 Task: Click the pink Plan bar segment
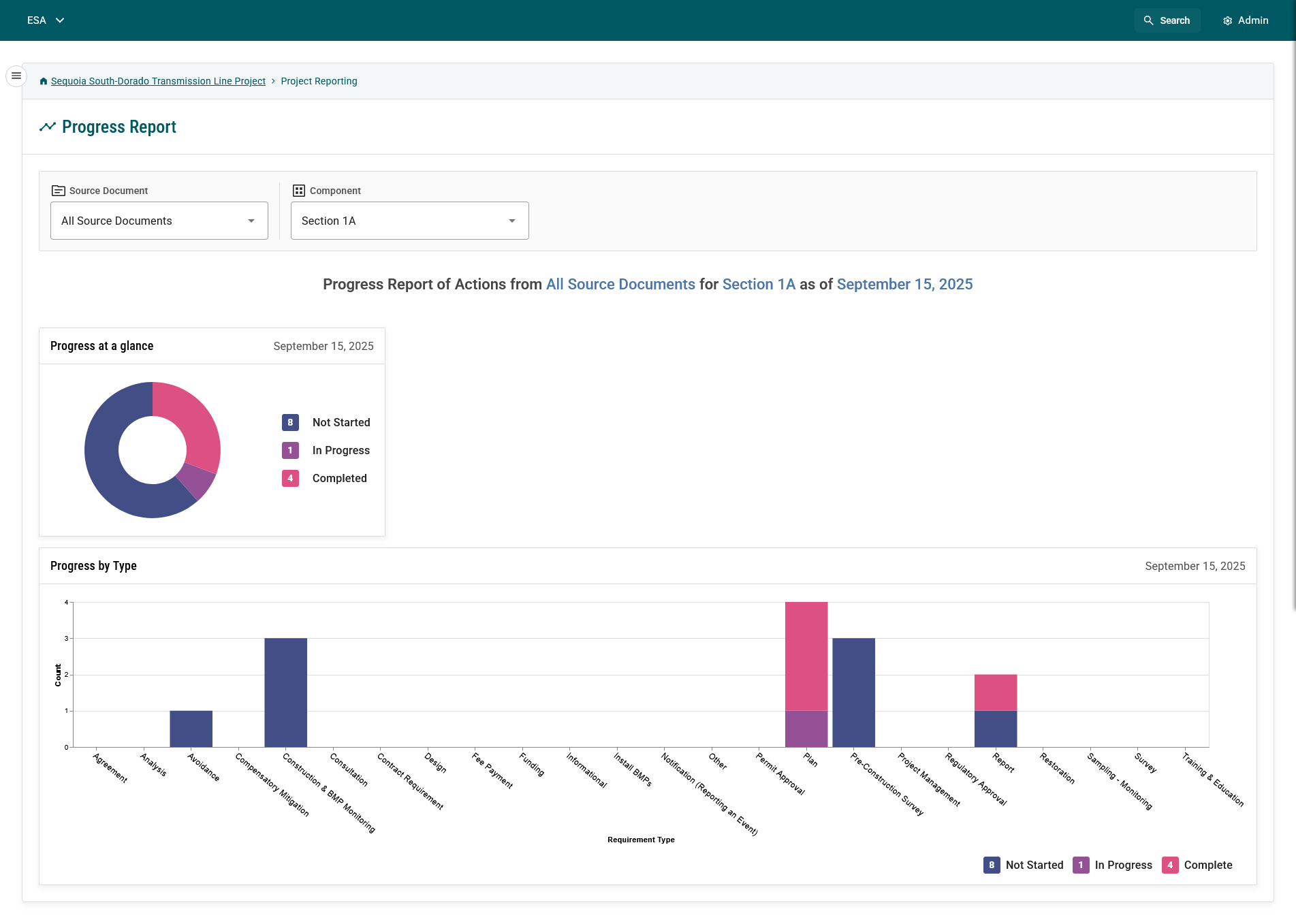[806, 656]
